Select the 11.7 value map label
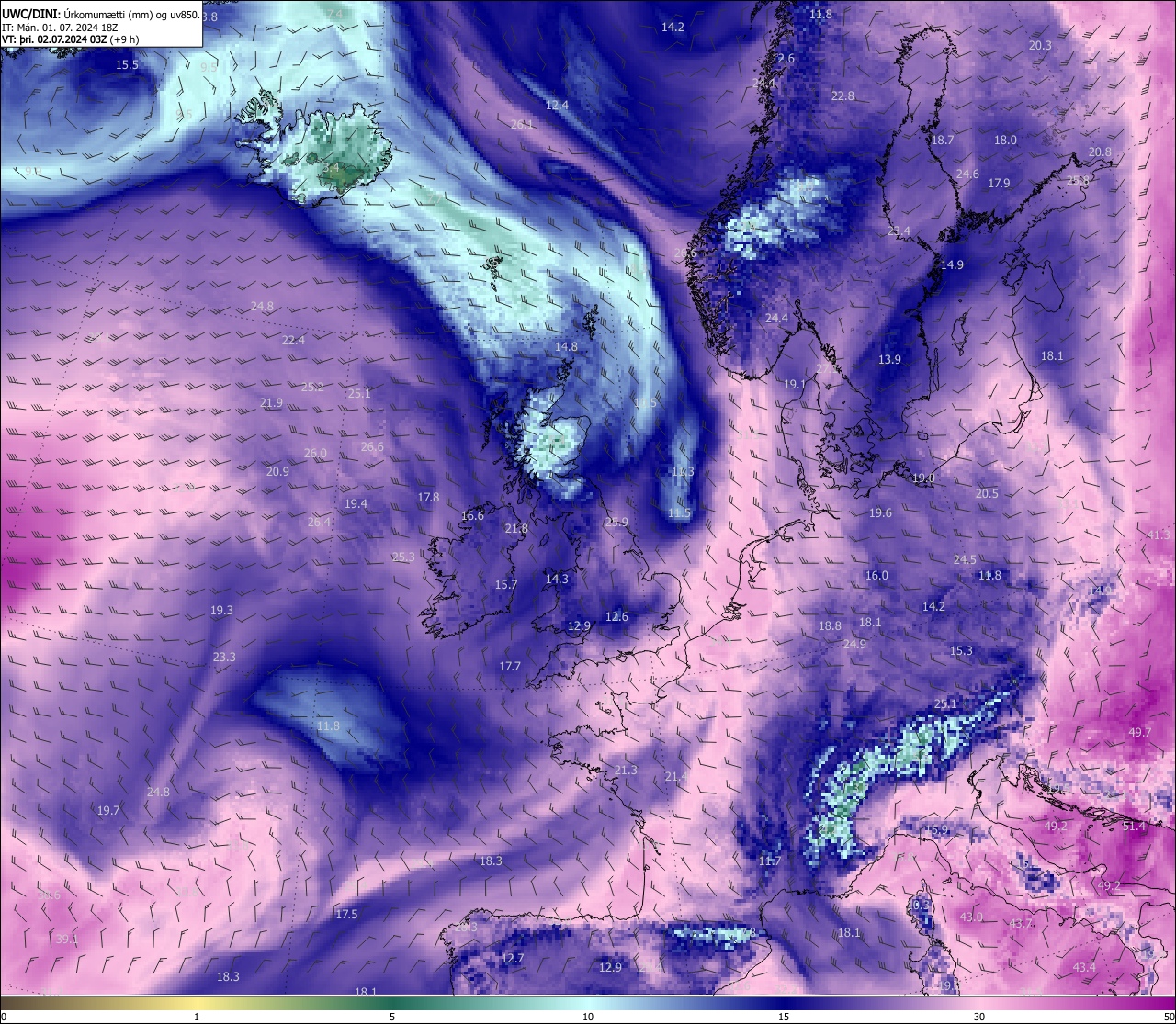This screenshot has height=1024, width=1176. click(770, 861)
